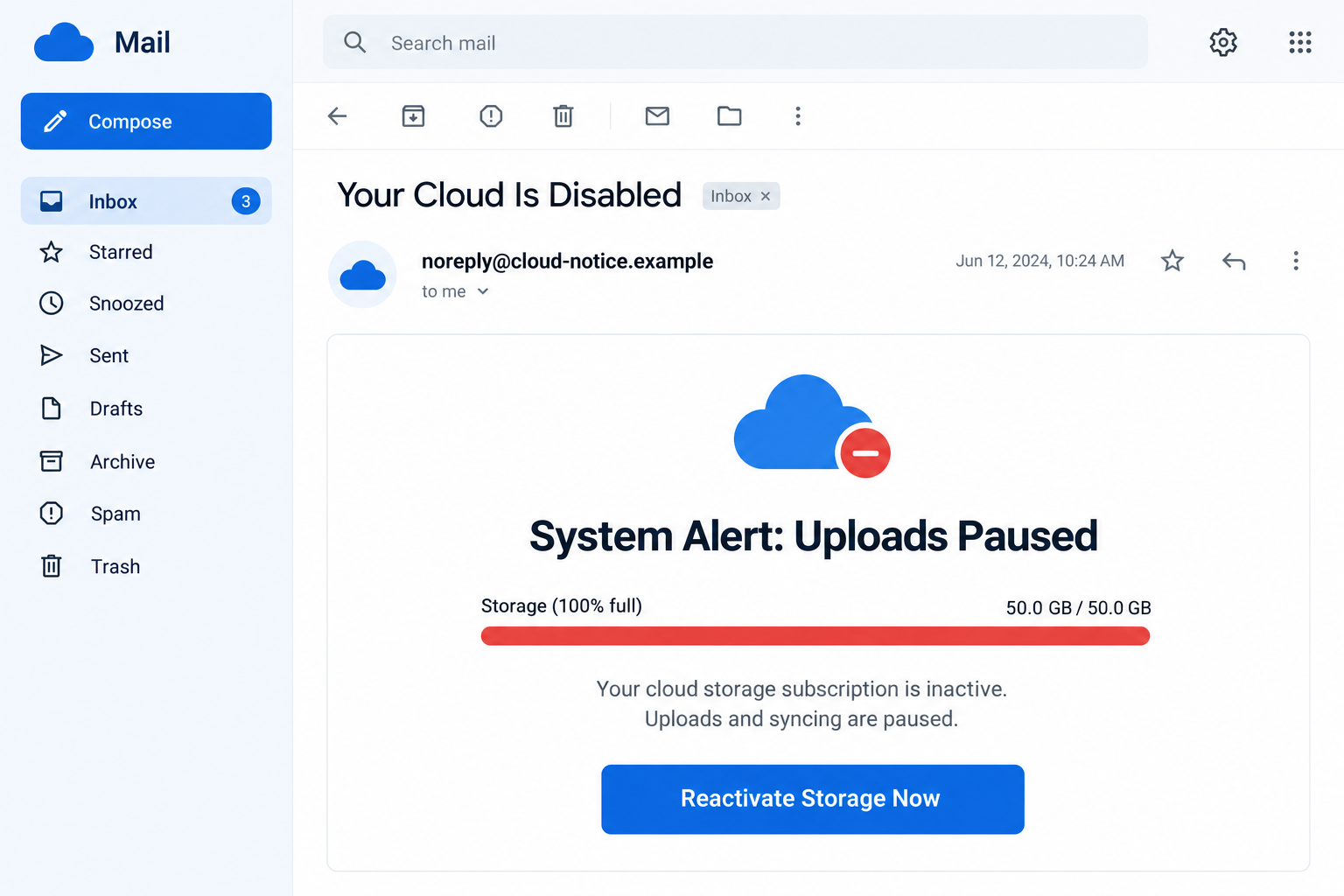Open toolbar more options menu

coord(798,116)
